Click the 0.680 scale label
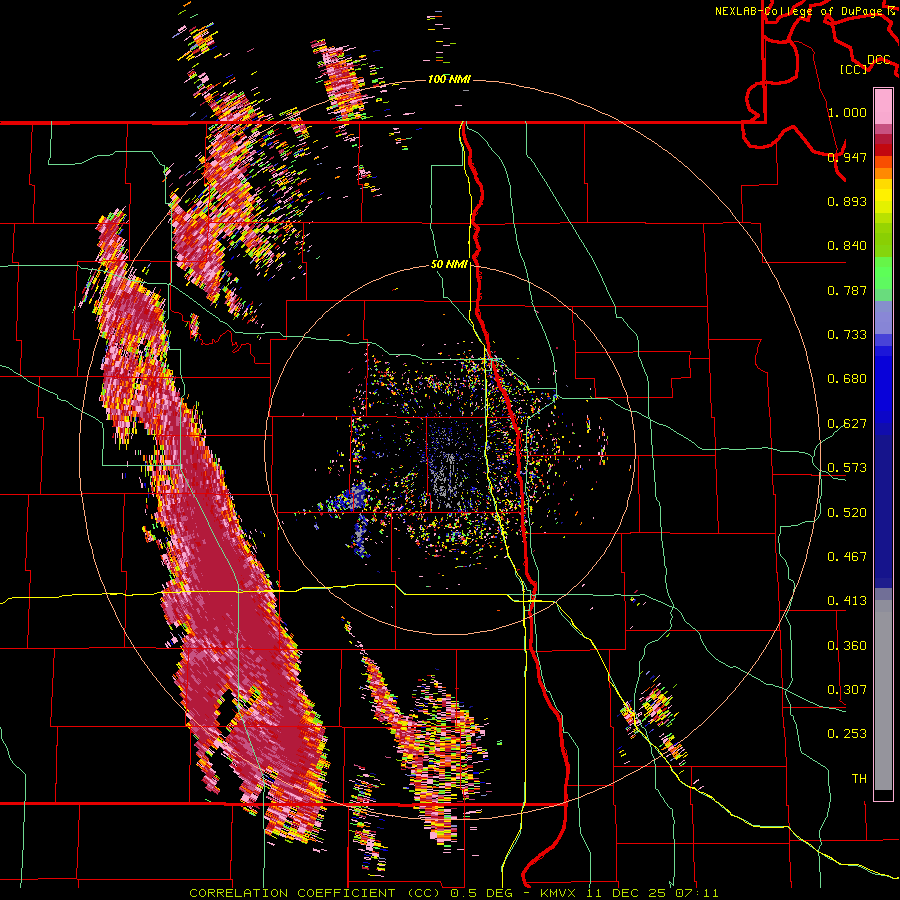The height and width of the screenshot is (900, 900). [847, 379]
